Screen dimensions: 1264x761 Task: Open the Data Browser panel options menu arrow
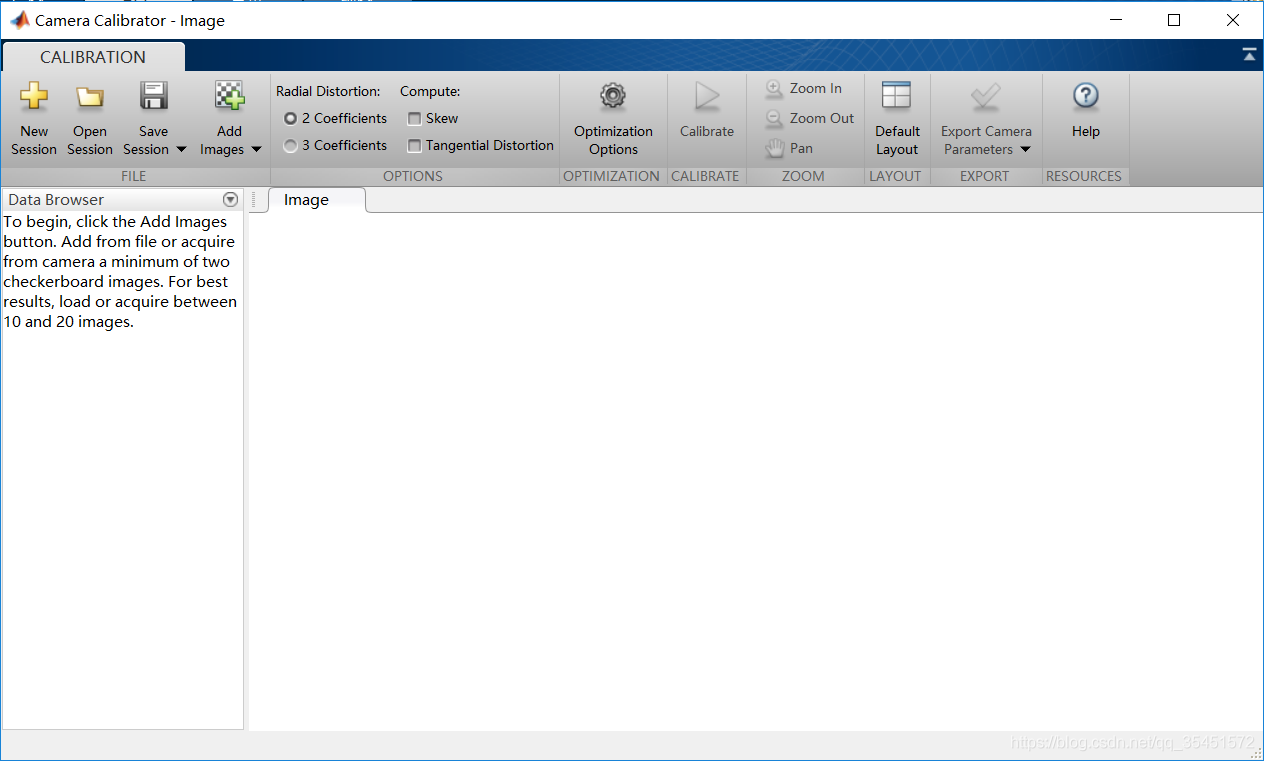point(231,199)
